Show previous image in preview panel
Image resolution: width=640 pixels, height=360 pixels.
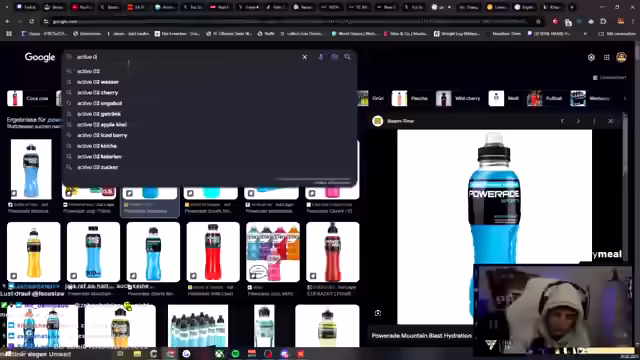pyautogui.click(x=562, y=121)
